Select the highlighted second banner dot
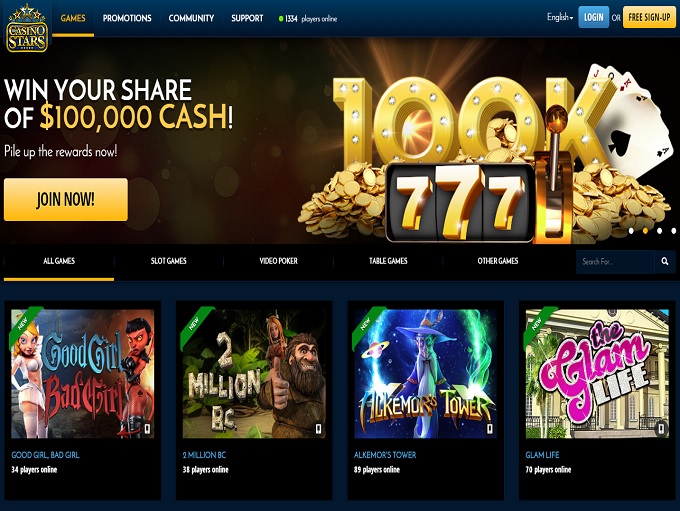The width and height of the screenshot is (680, 511). pos(645,231)
